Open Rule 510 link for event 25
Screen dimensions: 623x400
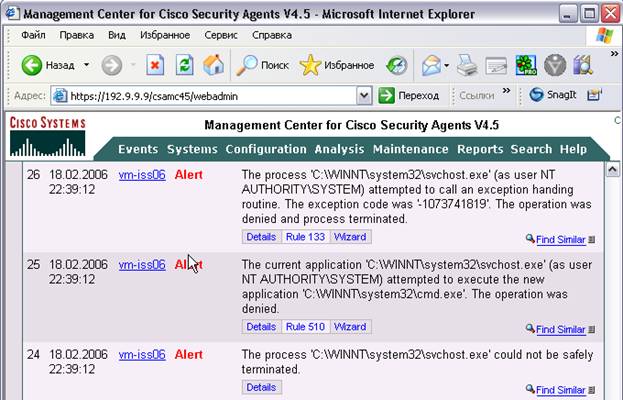pos(305,327)
